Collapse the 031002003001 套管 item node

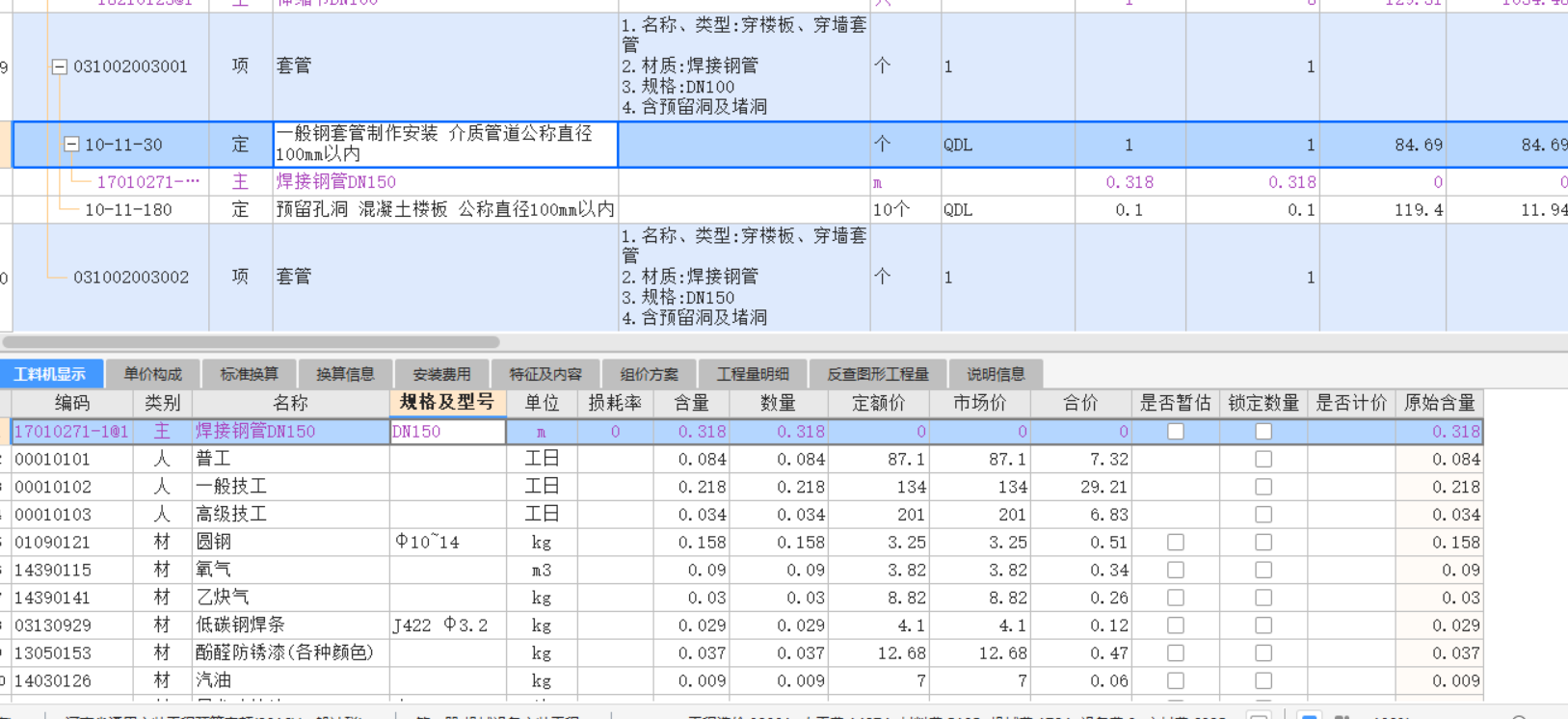[x=59, y=67]
